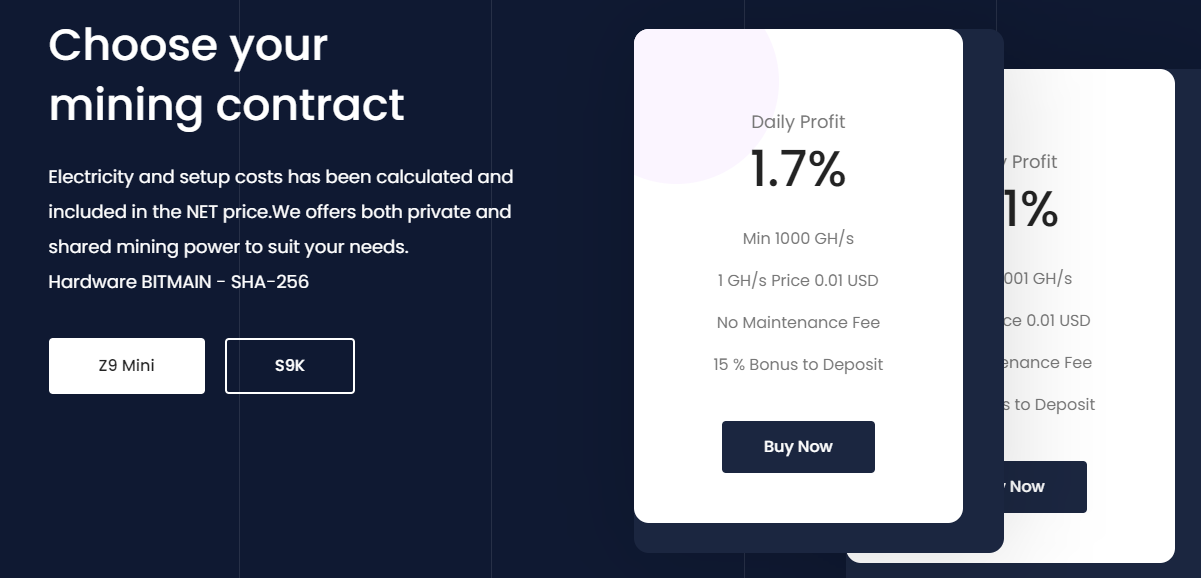1201x578 pixels.
Task: Click the electricity and setup costs paragraph
Action: [x=280, y=212]
